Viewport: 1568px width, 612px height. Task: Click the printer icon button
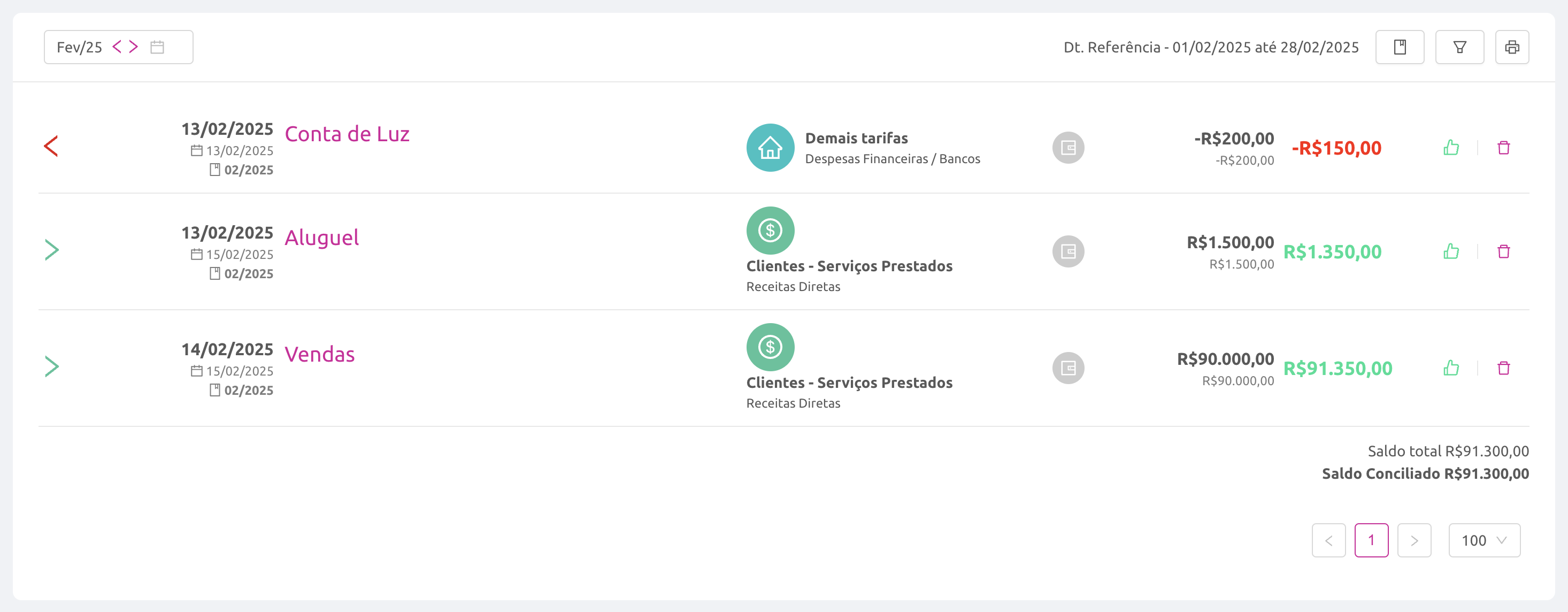(x=1511, y=47)
